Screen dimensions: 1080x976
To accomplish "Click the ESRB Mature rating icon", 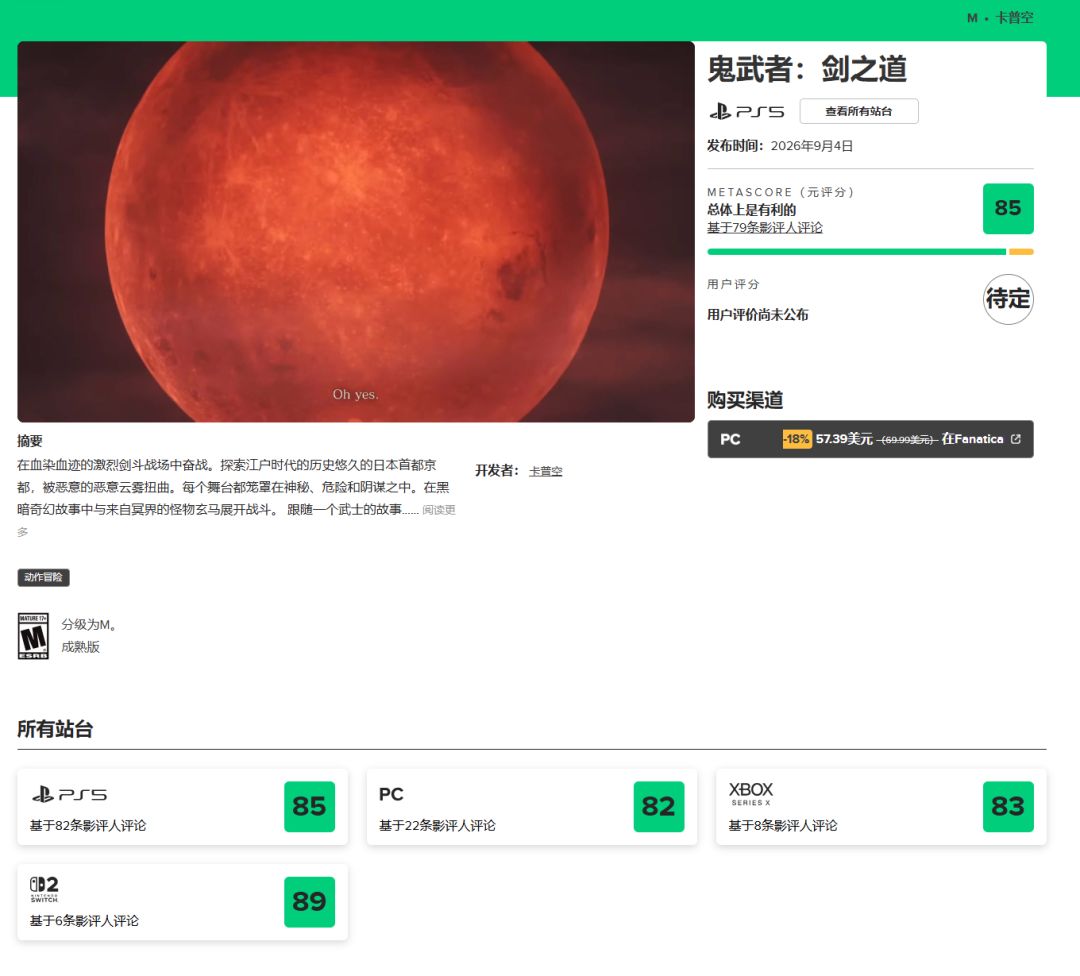I will [x=33, y=636].
